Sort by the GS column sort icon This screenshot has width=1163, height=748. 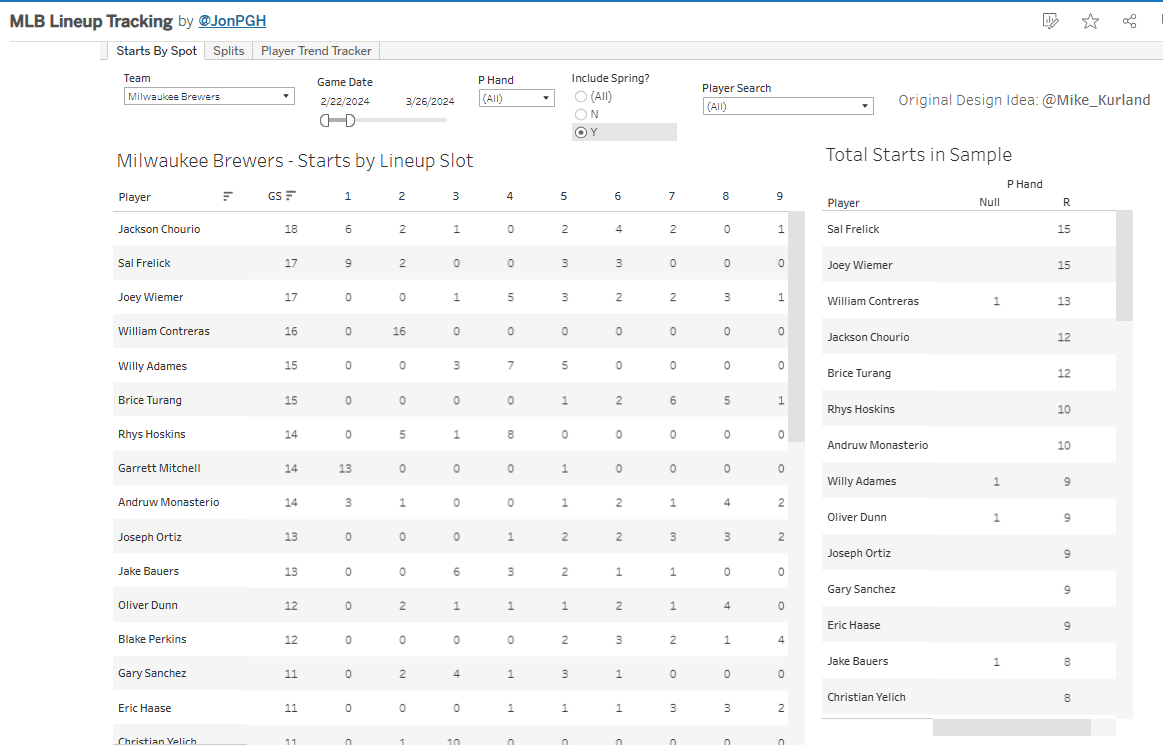pos(291,196)
